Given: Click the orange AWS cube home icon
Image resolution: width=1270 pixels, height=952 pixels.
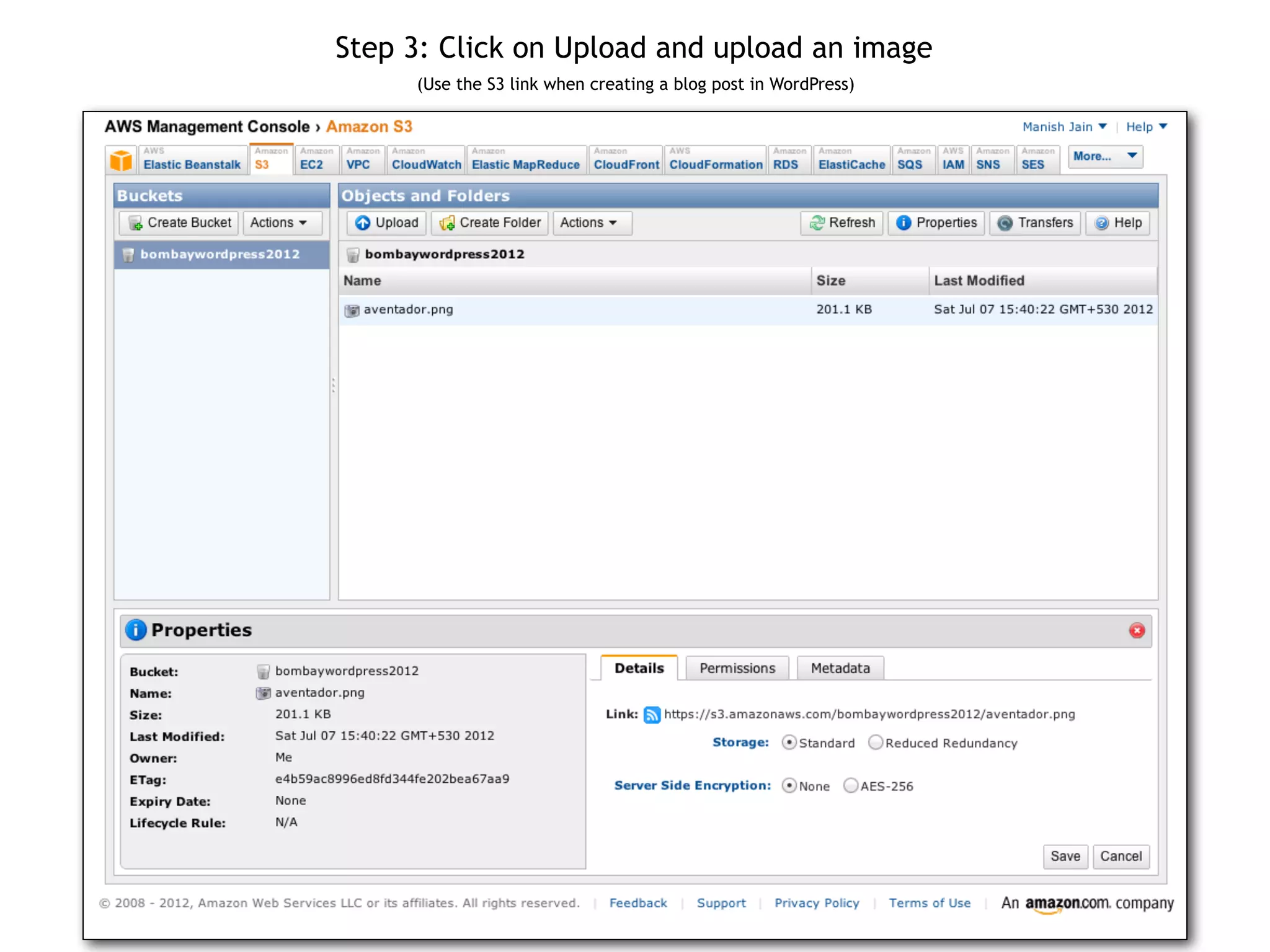Looking at the screenshot, I should (121, 161).
